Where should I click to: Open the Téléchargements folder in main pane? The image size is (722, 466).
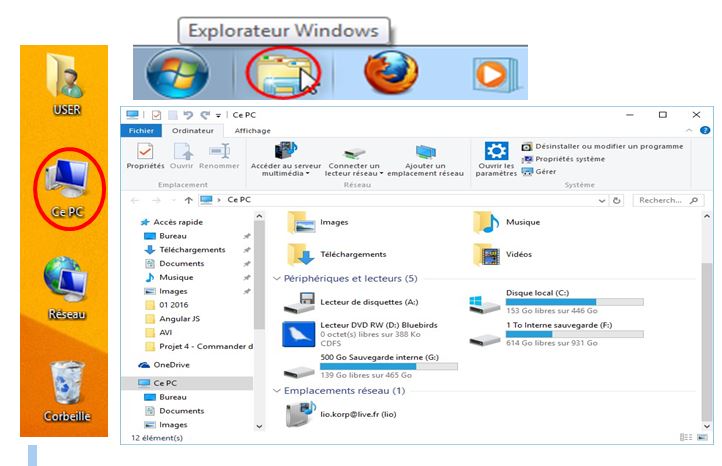tap(337, 254)
